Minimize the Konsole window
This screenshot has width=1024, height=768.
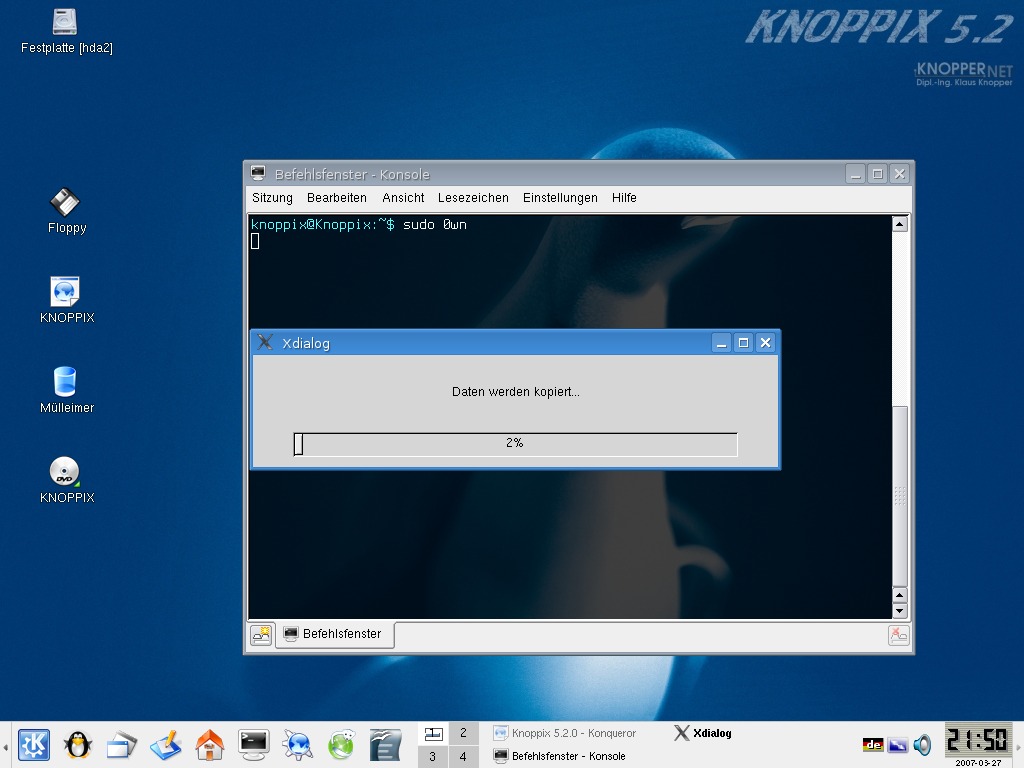tap(856, 174)
